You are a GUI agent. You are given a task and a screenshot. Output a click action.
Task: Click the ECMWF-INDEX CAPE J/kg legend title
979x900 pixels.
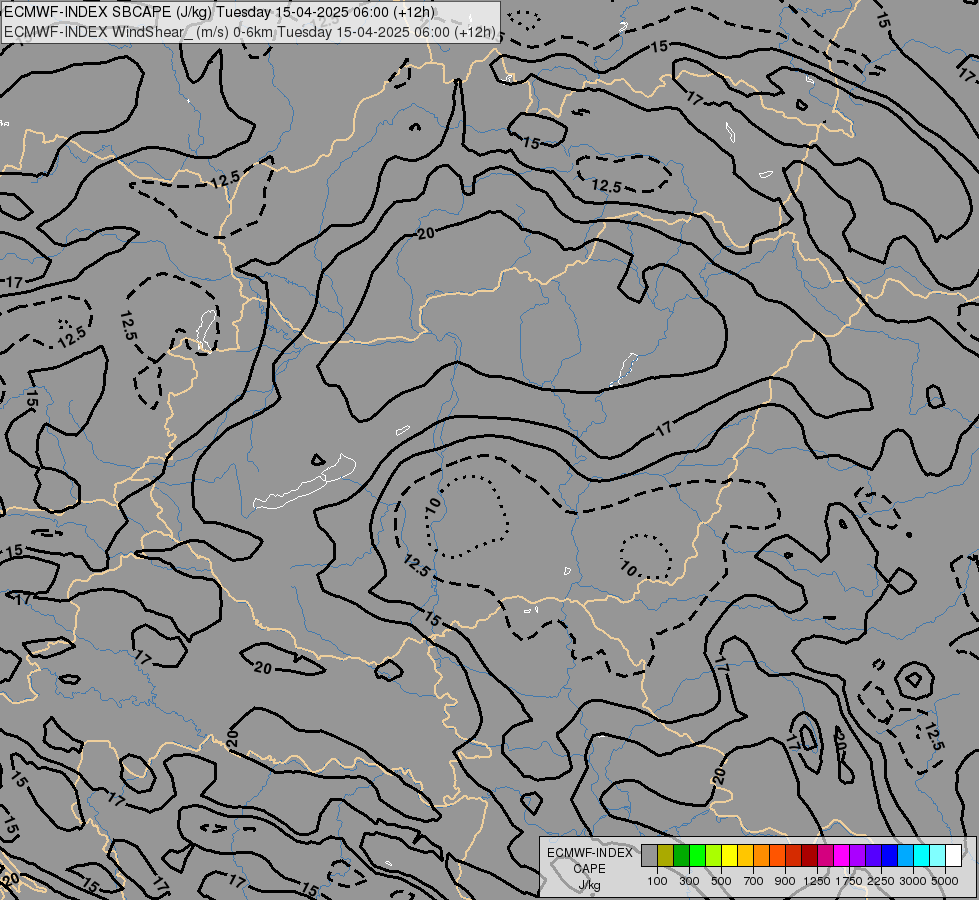coord(590,869)
